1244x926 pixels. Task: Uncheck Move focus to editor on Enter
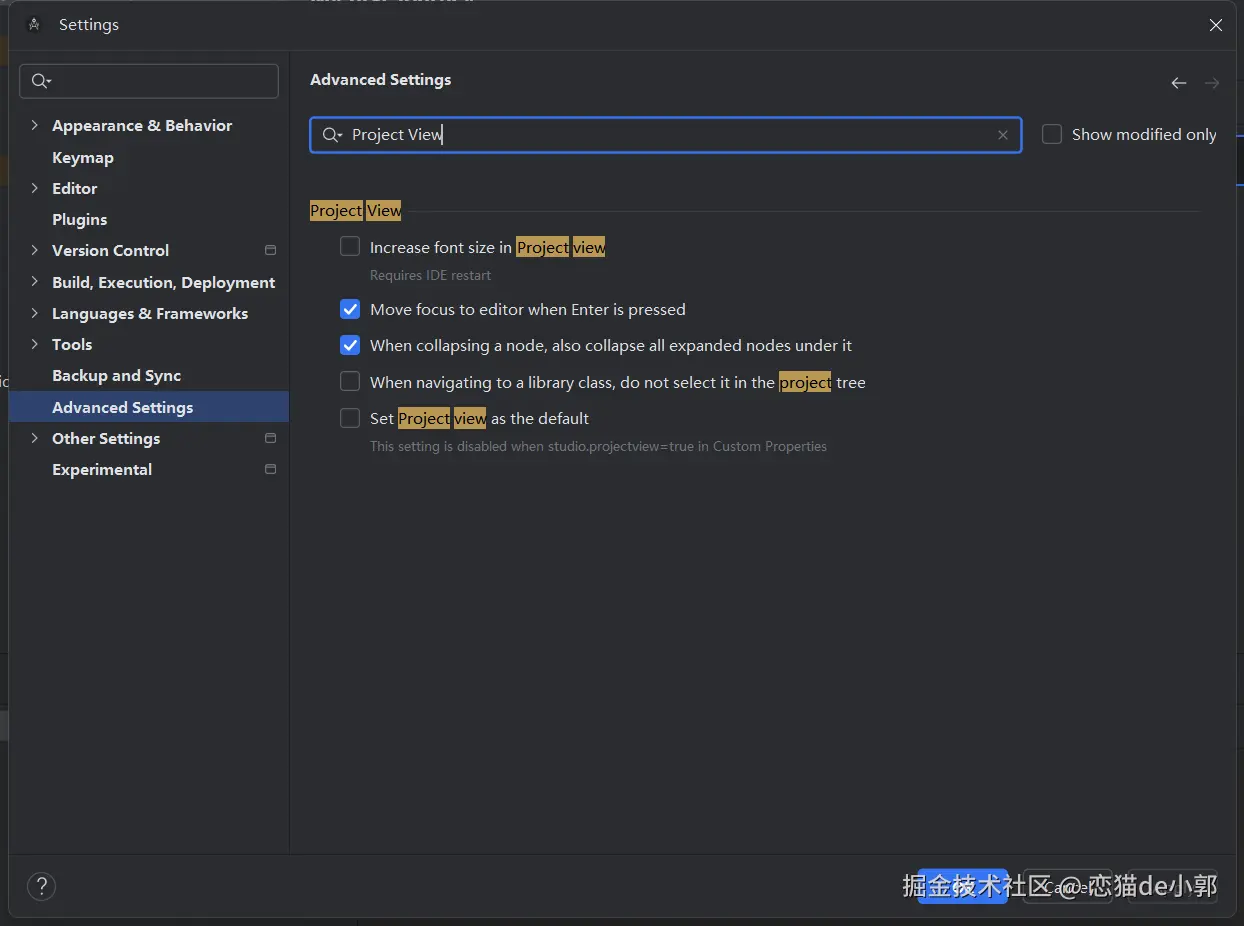click(350, 309)
